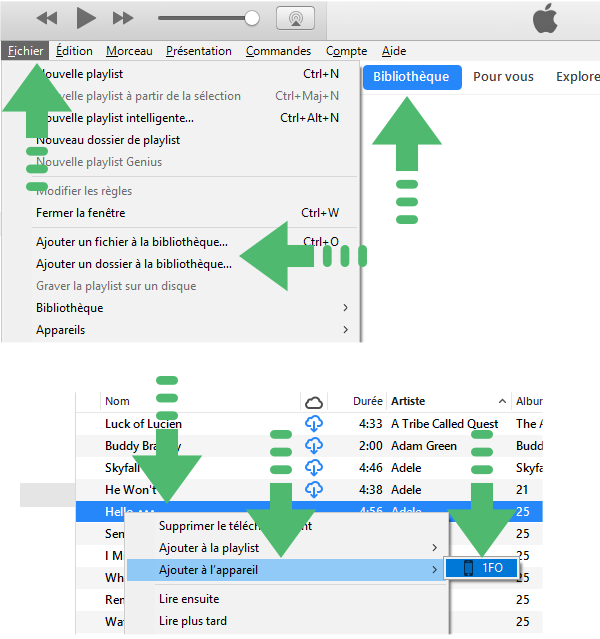Select the 1FO device in the submenu

click(481, 568)
